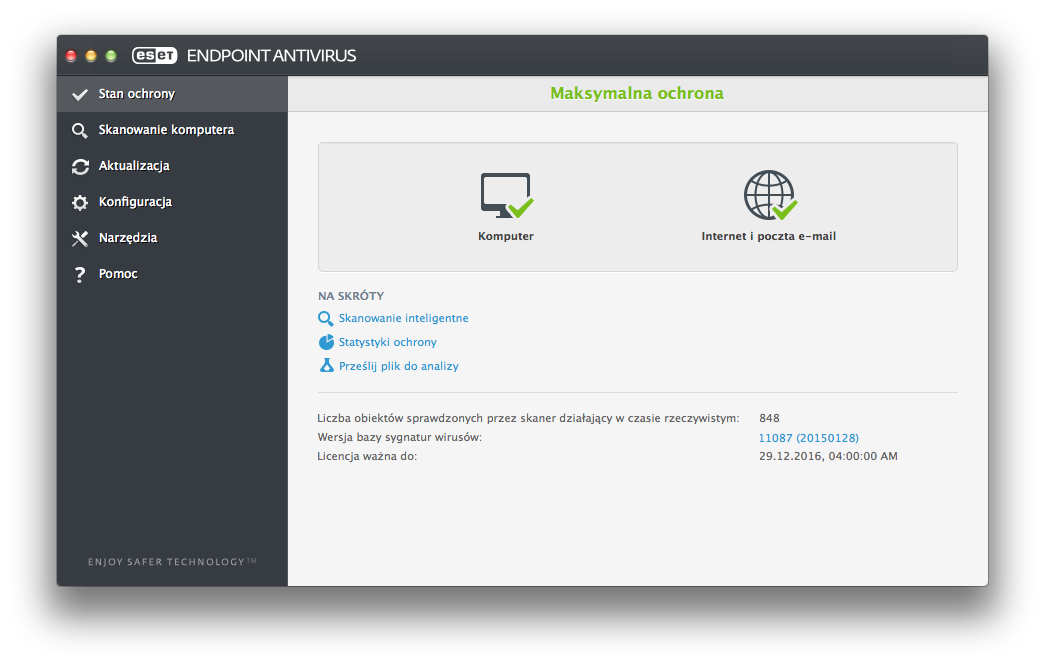Image resolution: width=1045 pixels, height=665 pixels.
Task: Click the scanned objects count 848
Action: pos(769,418)
